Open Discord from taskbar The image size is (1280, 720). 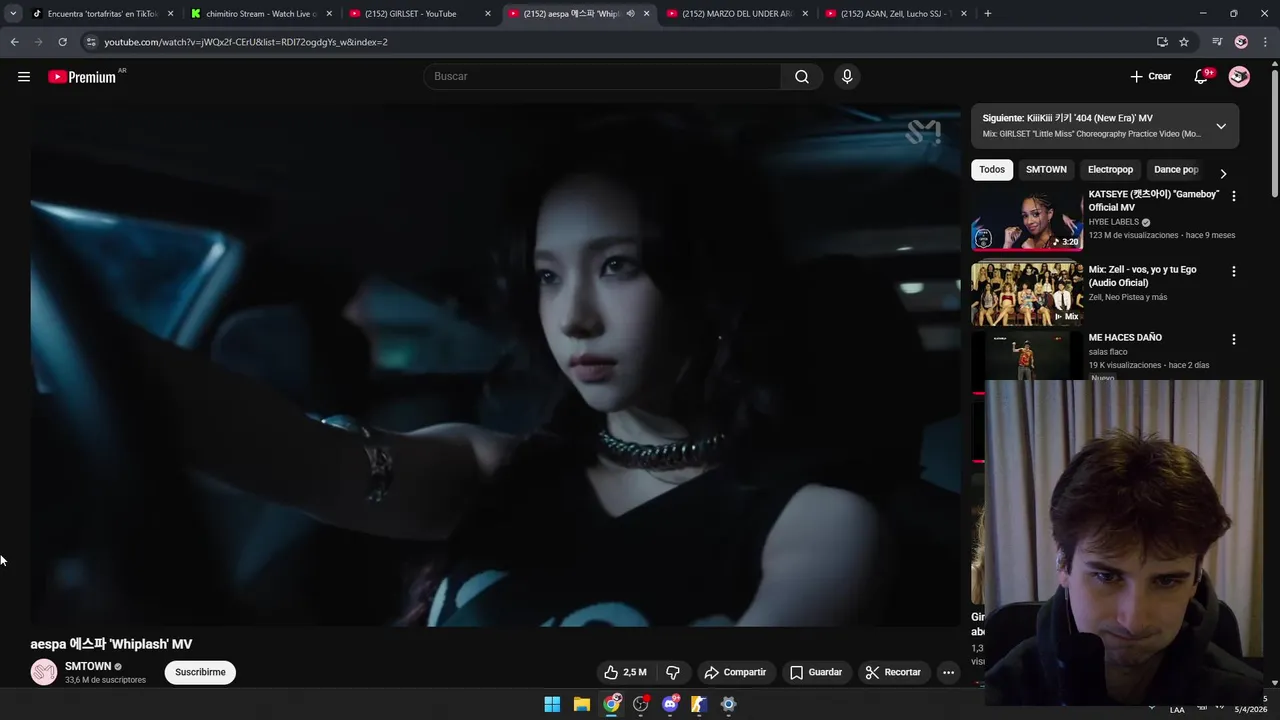click(670, 704)
